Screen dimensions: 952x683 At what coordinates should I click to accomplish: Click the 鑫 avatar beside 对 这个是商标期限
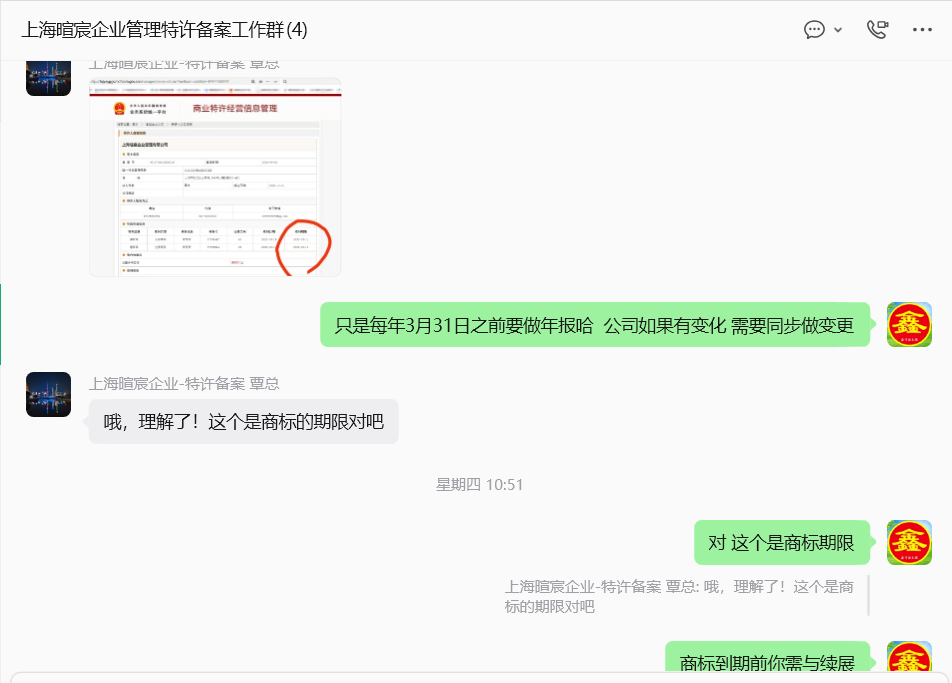click(x=909, y=542)
